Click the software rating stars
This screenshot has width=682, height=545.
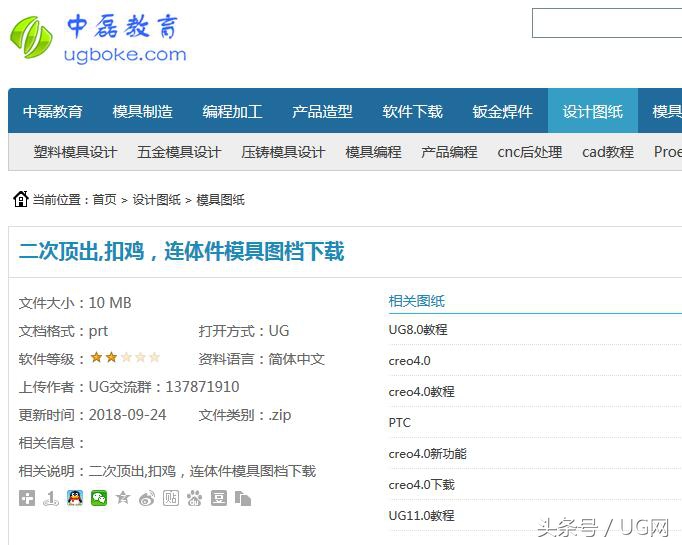[x=125, y=358]
